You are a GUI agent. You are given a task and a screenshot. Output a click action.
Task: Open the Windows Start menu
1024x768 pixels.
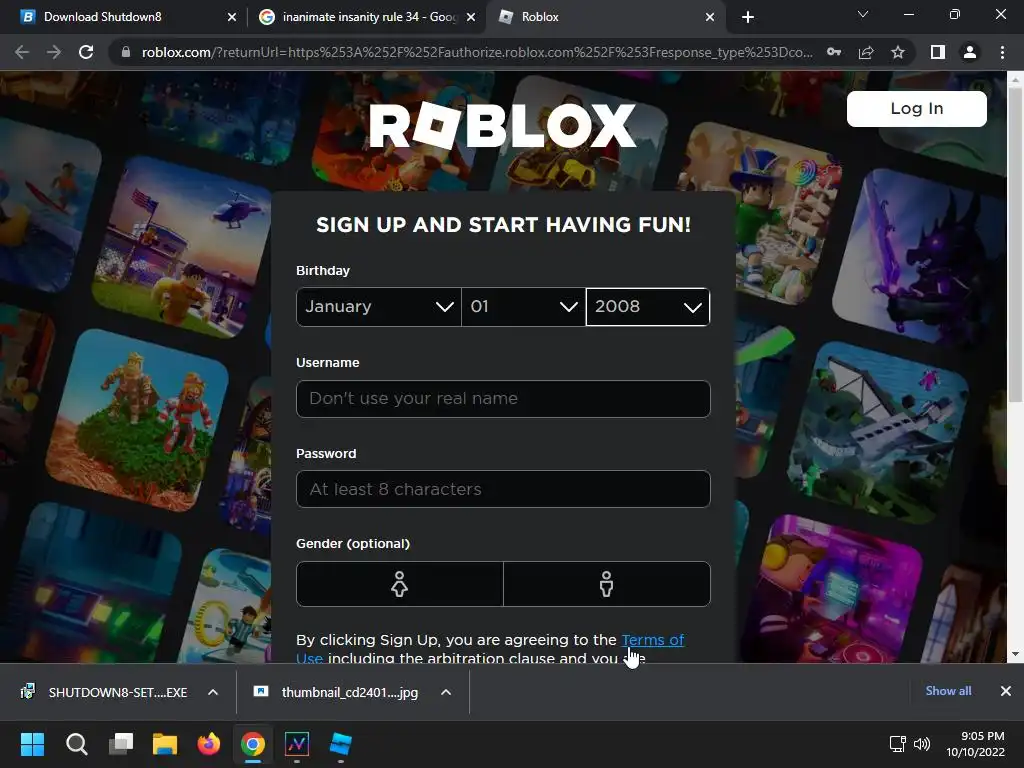click(x=32, y=744)
